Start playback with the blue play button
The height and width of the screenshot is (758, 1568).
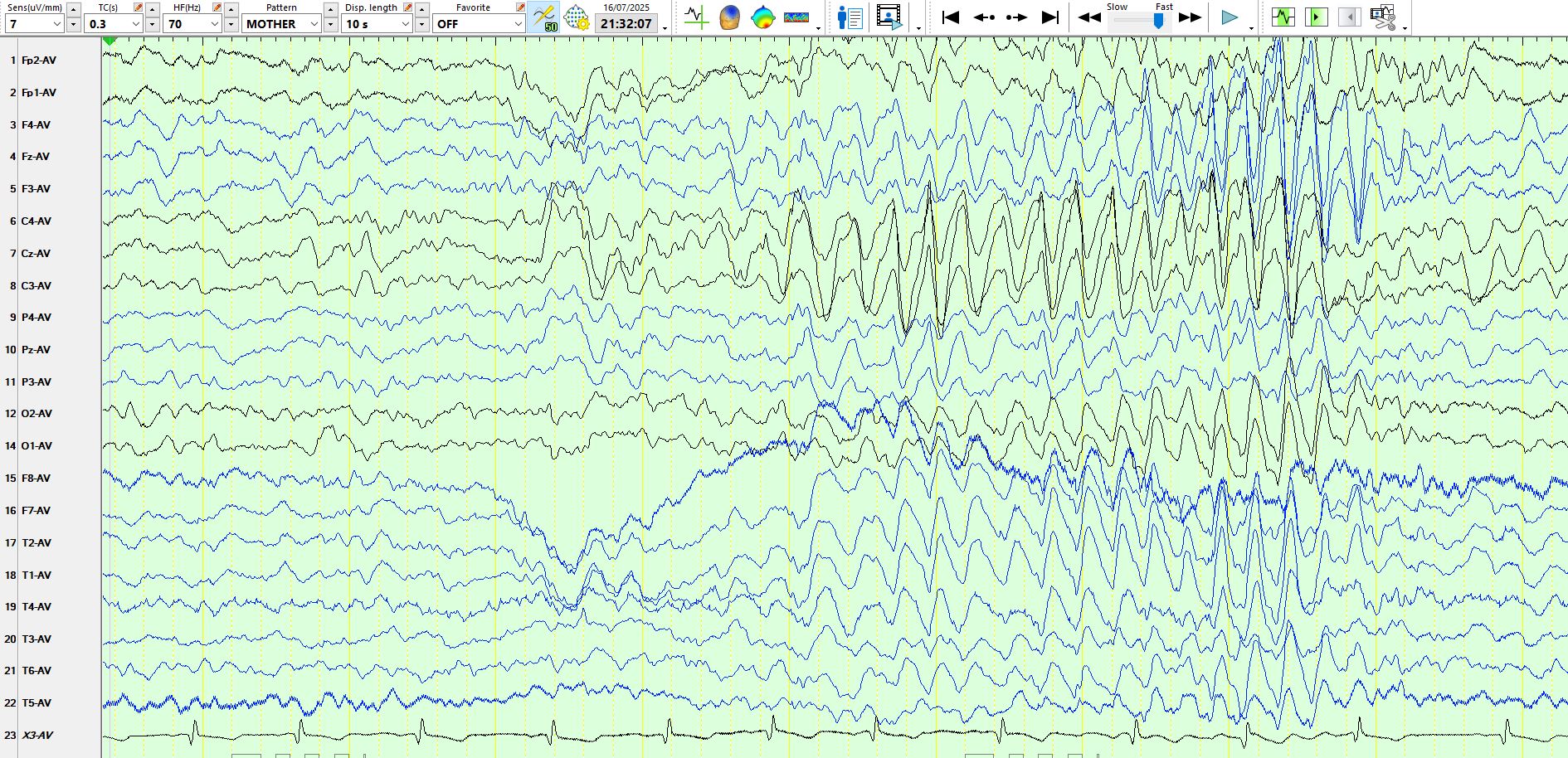point(1230,17)
